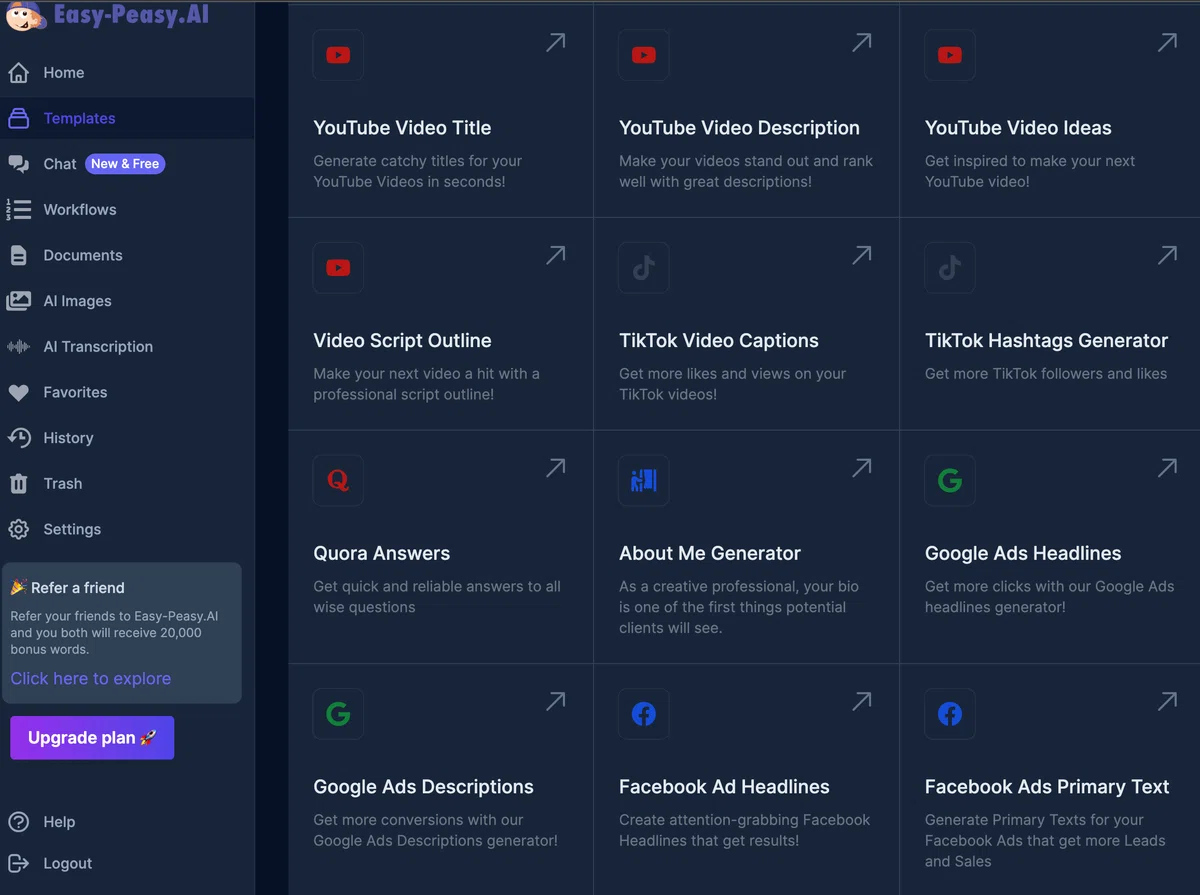Viewport: 1200px width, 895px height.
Task: Click the Trash bin icon in sidebar
Action: click(18, 484)
